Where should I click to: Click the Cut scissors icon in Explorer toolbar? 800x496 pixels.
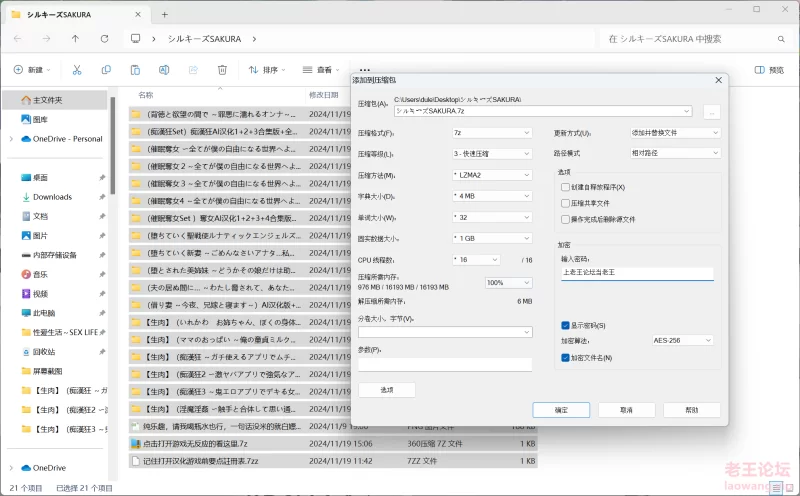77,70
